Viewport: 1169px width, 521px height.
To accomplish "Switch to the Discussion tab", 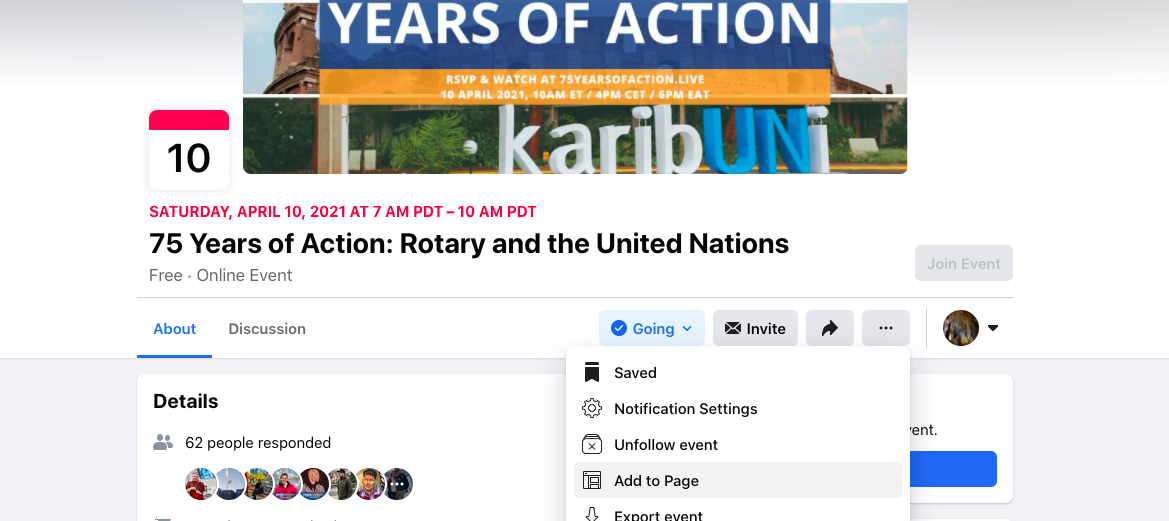I will 267,329.
